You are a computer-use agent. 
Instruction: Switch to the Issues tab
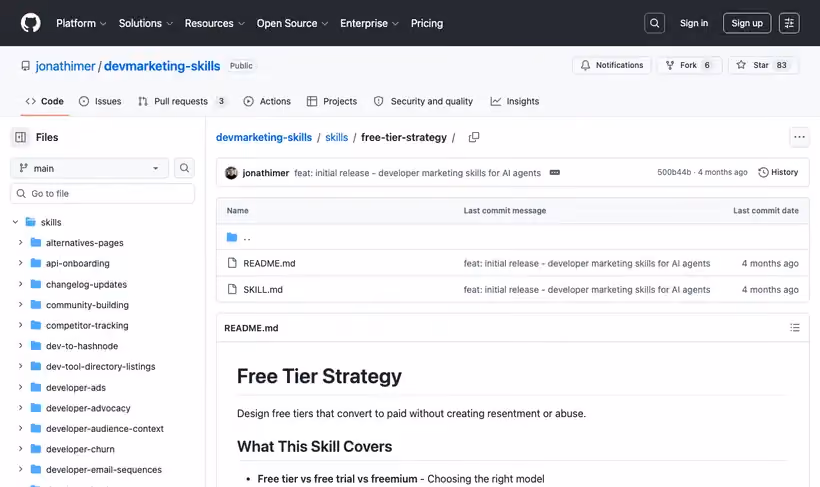(x=100, y=101)
